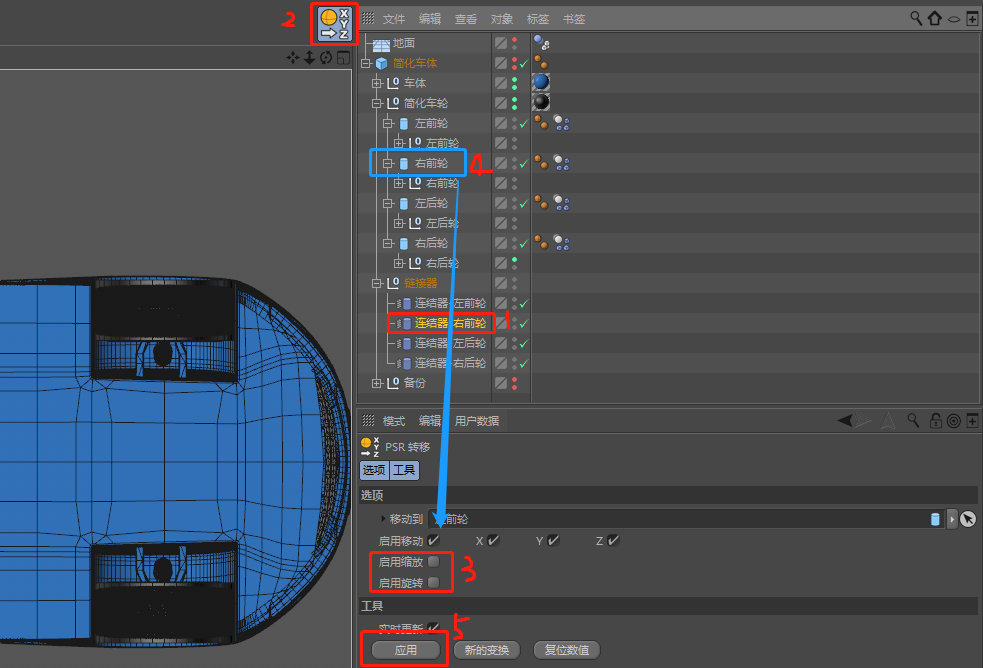
Task: Enable the 启用缩放 checkbox
Action: point(433,561)
